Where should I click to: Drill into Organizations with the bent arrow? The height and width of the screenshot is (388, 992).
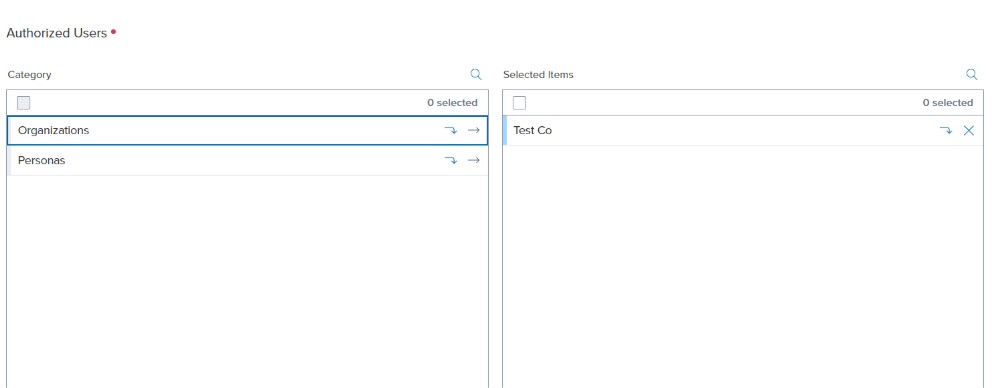[x=450, y=130]
